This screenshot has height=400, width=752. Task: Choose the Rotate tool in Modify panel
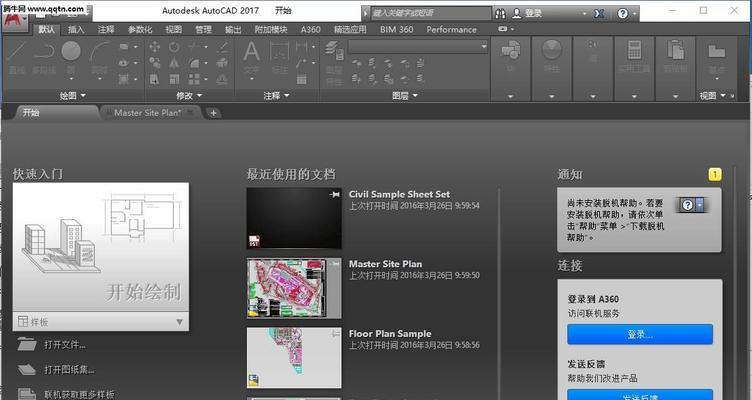[x=174, y=47]
